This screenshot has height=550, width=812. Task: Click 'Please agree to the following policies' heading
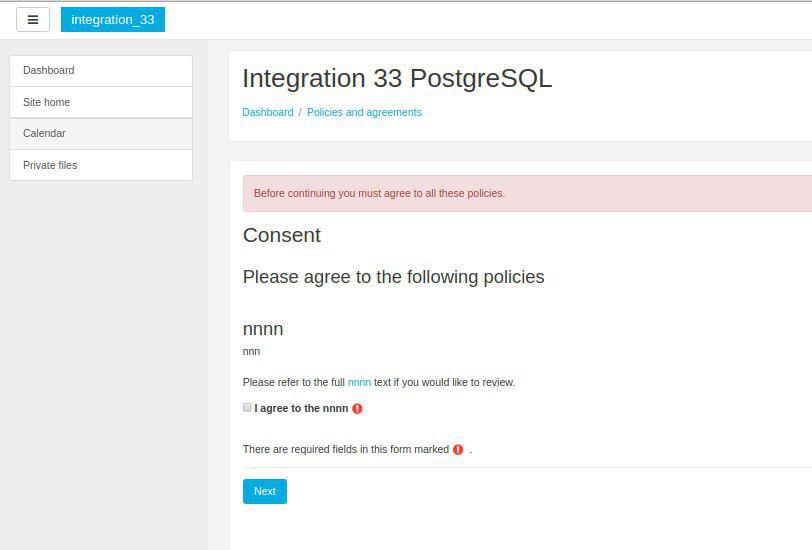click(394, 277)
